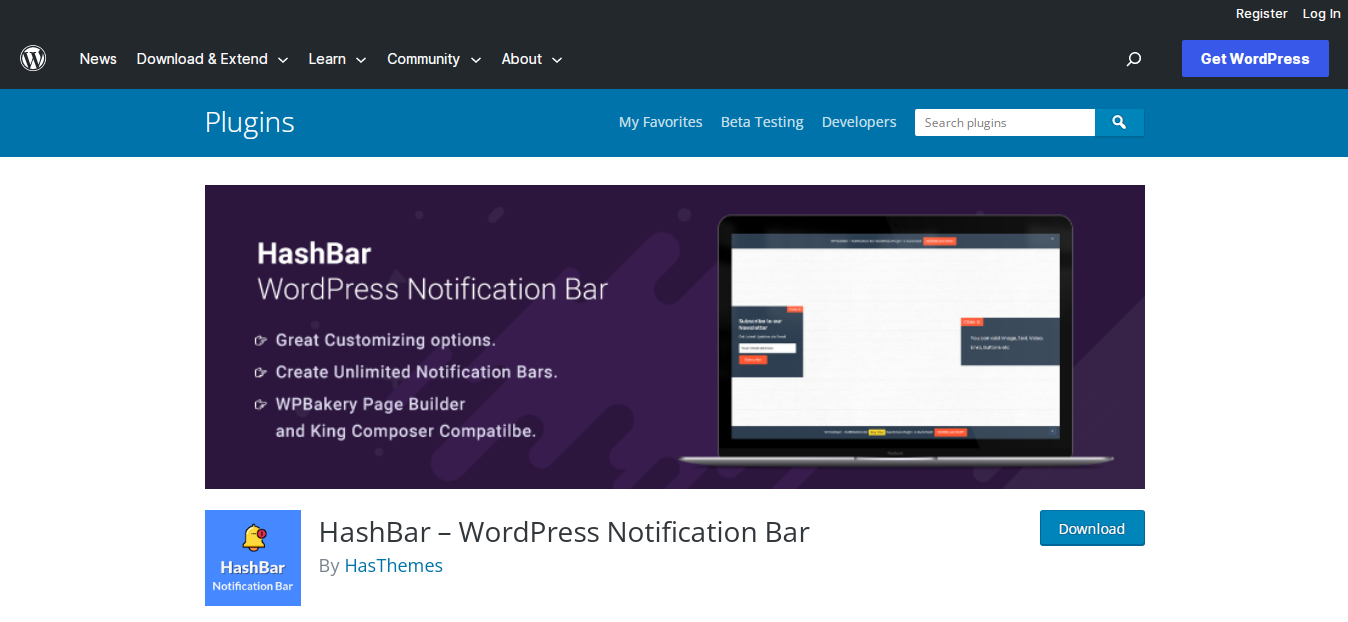Click the HashBar – WordPress Notification Bar title
The width and height of the screenshot is (1348, 622).
(x=564, y=531)
